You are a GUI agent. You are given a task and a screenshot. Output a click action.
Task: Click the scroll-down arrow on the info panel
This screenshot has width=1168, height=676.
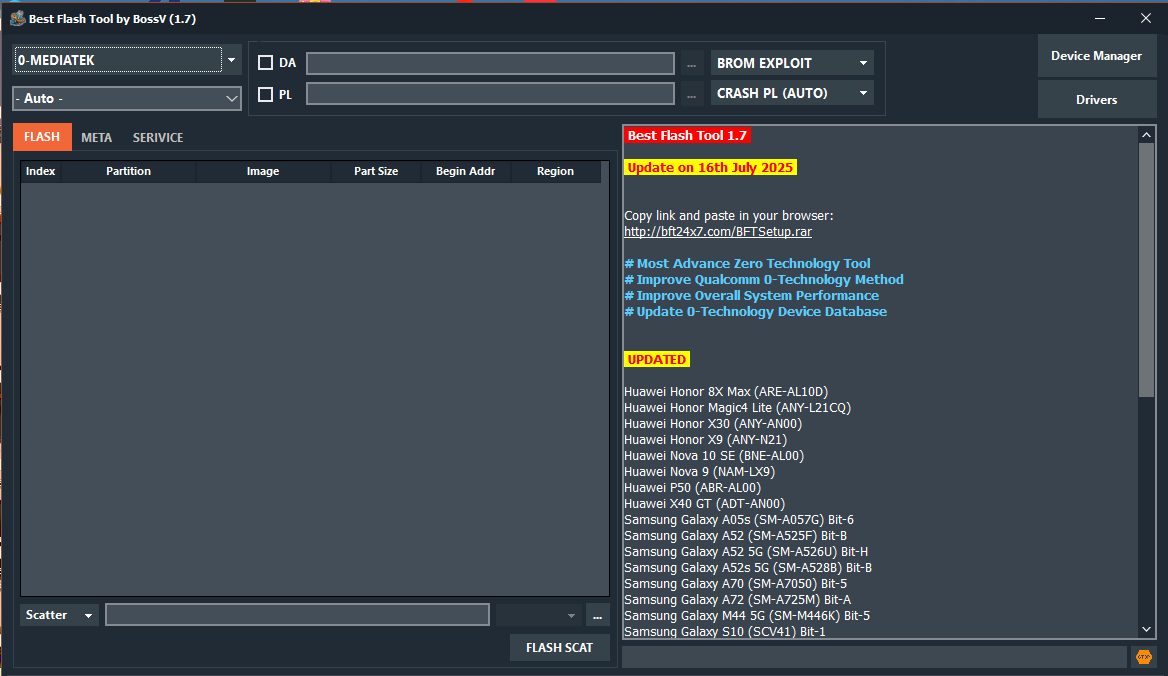(1146, 630)
